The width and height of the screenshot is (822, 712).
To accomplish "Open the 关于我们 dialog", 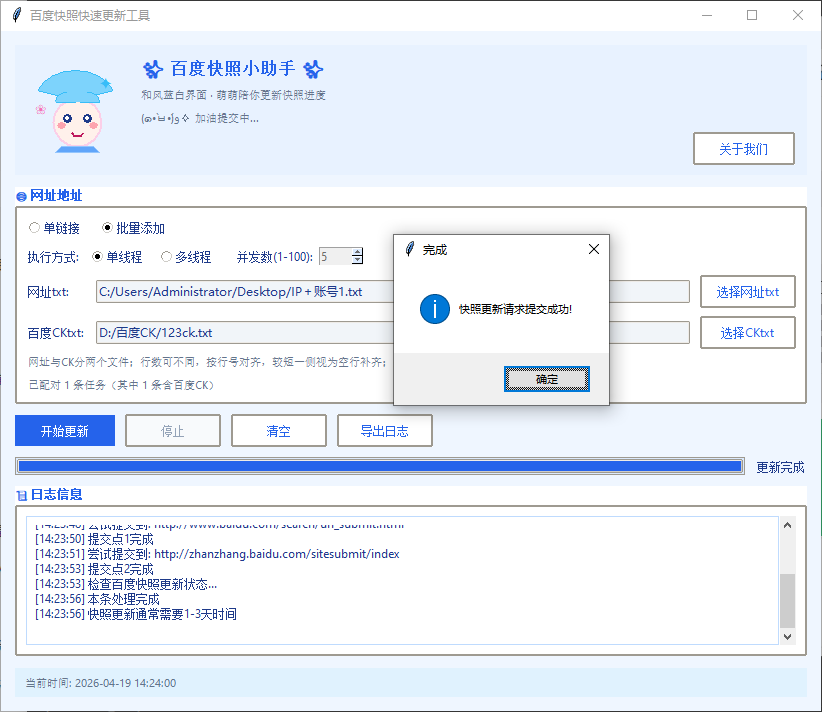I will pos(744,148).
